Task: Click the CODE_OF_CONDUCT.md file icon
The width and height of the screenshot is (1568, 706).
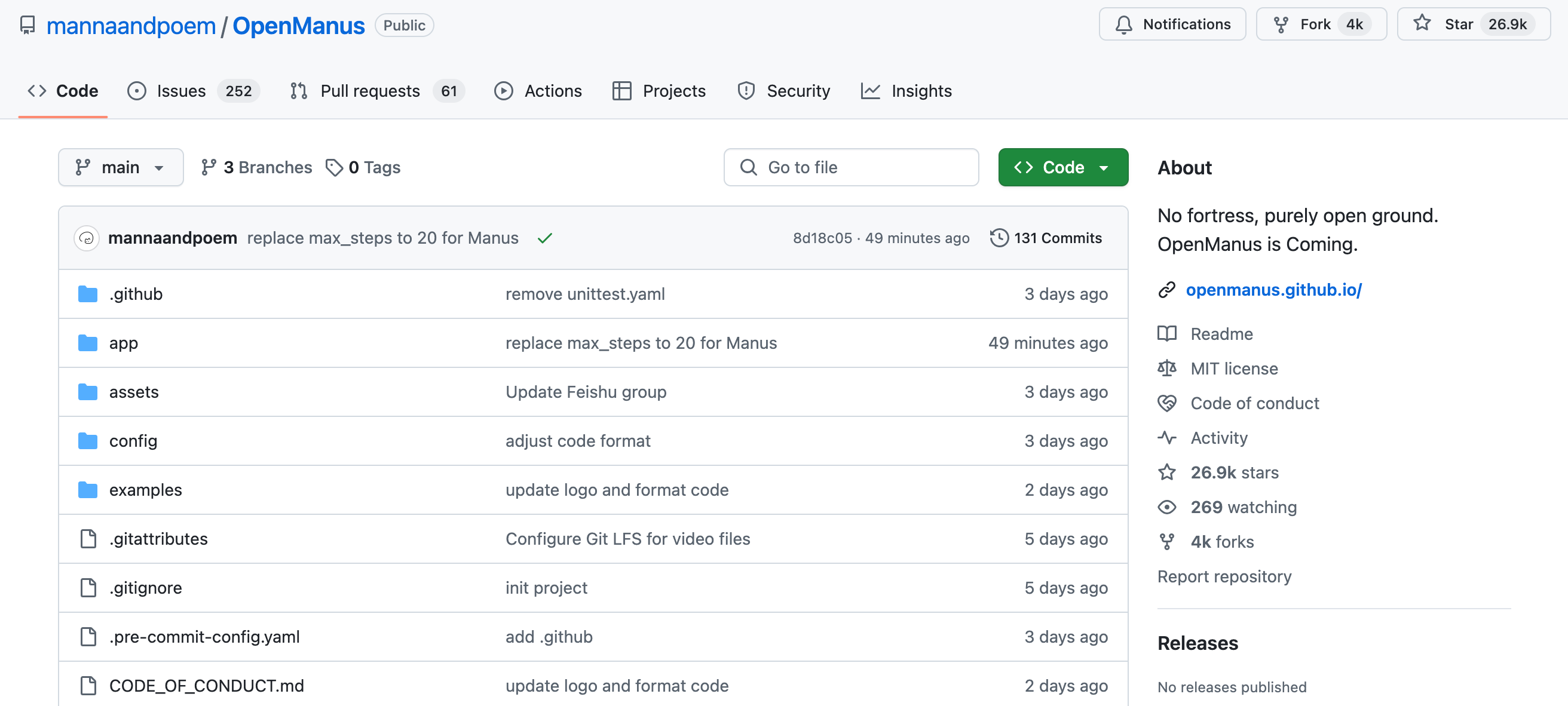Action: [x=88, y=686]
